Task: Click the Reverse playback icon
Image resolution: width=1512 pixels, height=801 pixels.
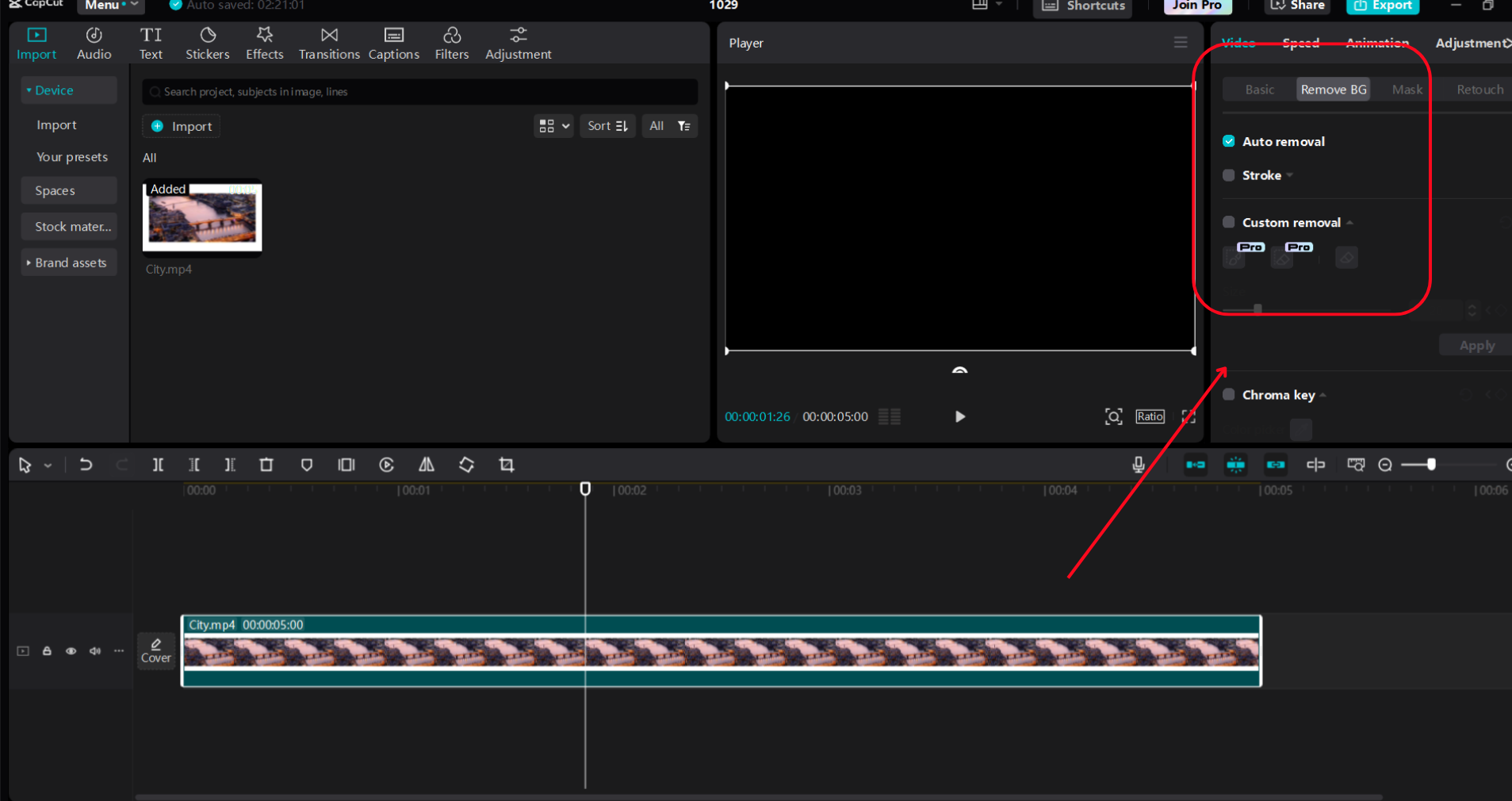Action: coord(386,465)
